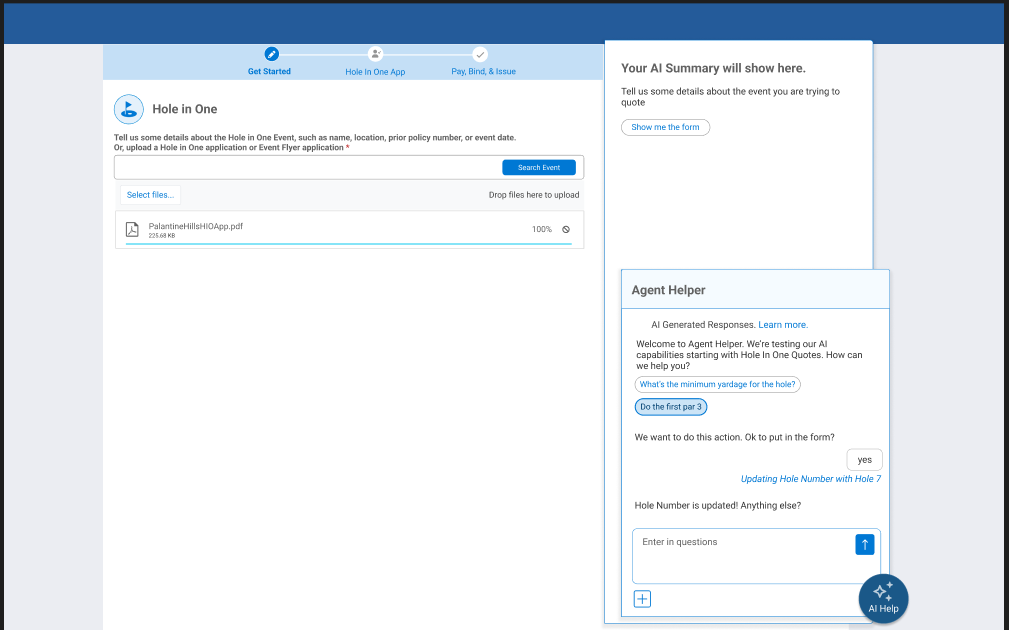This screenshot has width=1009, height=630.
Task: Click the Pay, Bind, & Issue checkmark icon
Action: pyautogui.click(x=481, y=55)
